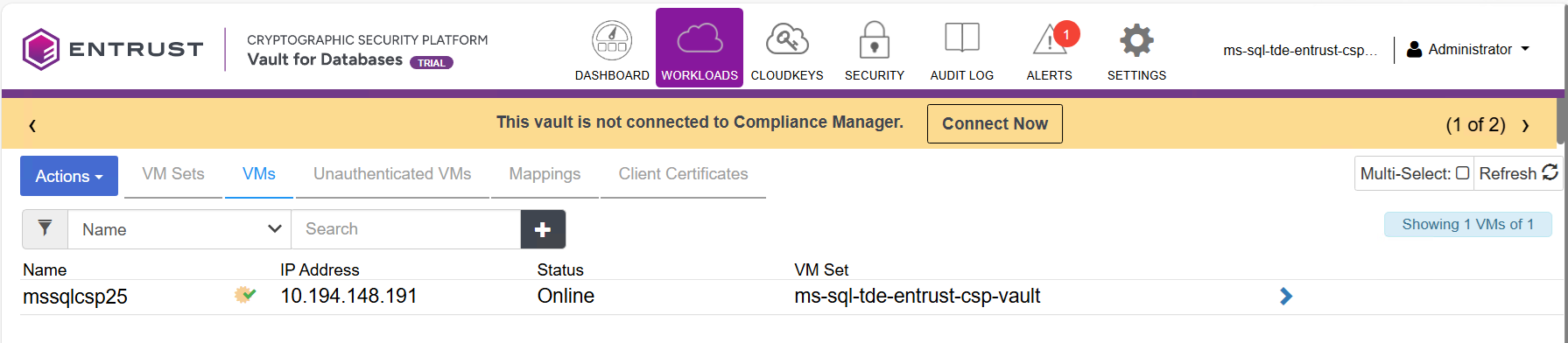Go to next banner message arrow
Viewport: 1568px width, 343px height.
[1525, 125]
